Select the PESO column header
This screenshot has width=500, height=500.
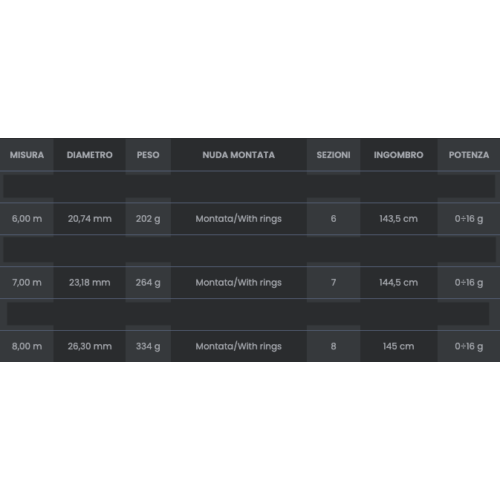148,155
